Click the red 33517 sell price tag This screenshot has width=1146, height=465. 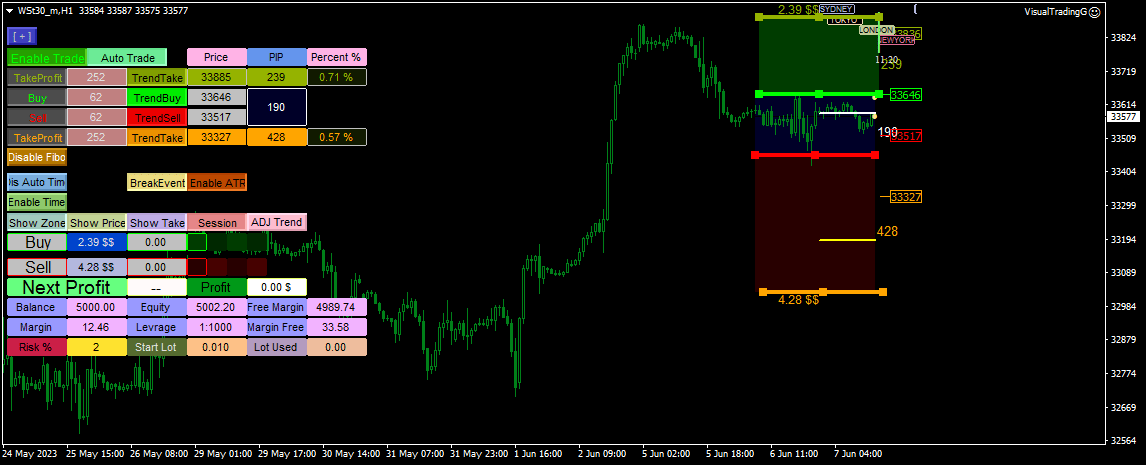click(x=906, y=135)
